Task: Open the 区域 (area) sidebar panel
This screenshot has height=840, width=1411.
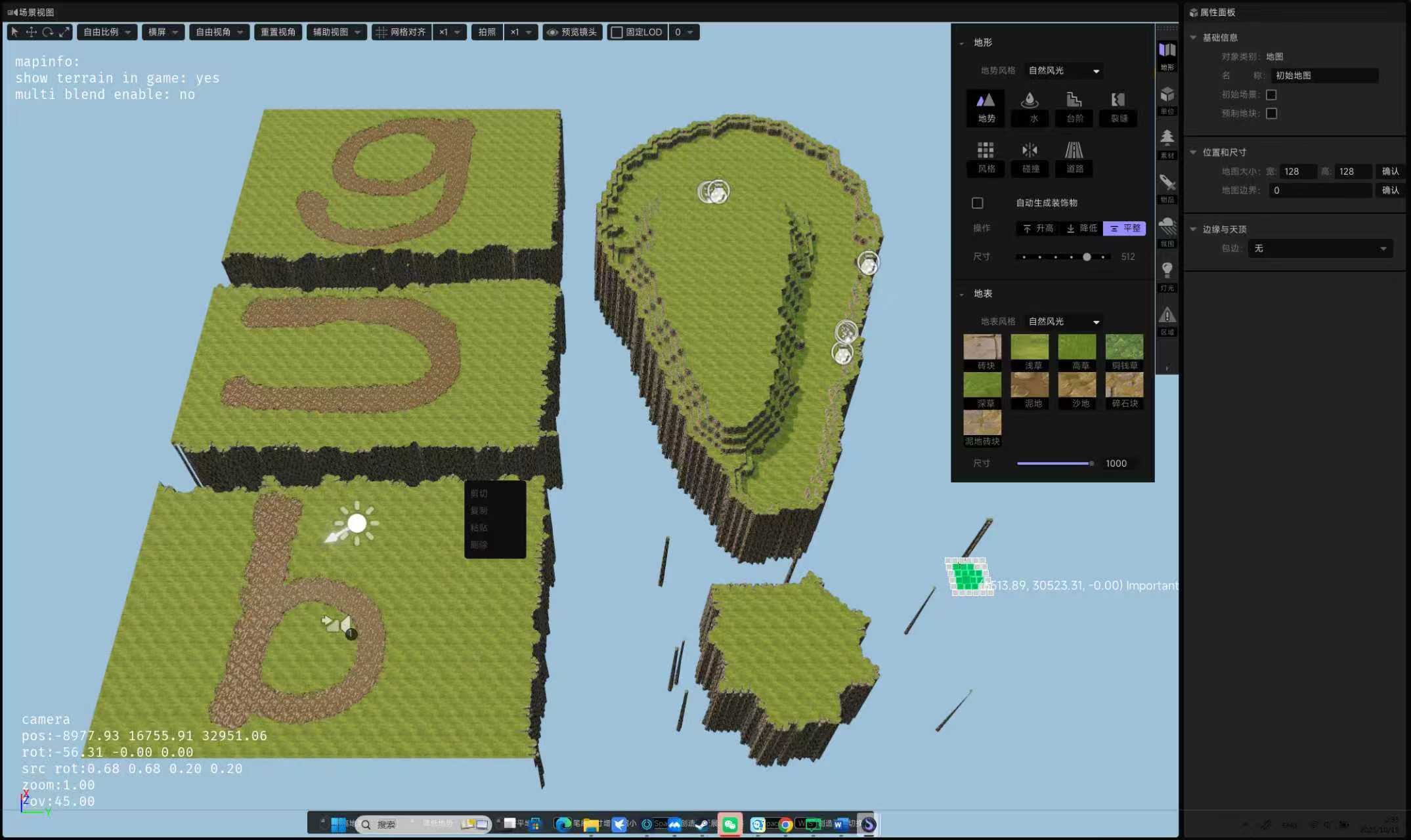Action: (1167, 320)
